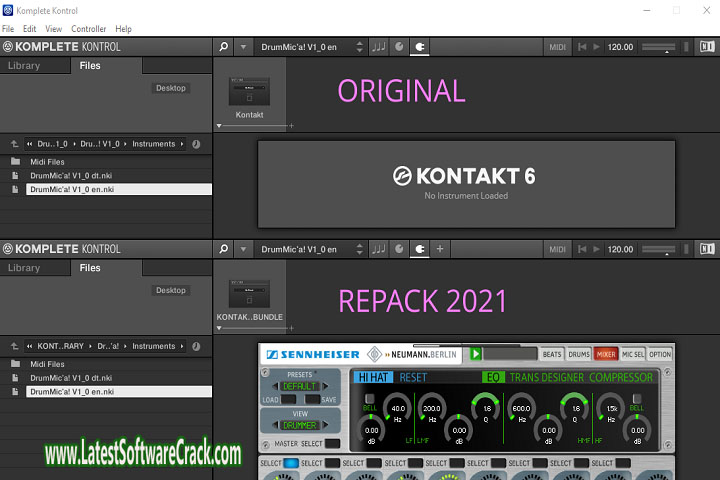Viewport: 720px width, 480px height.
Task: Start playback with the ORIGINAL instance play icon
Action: pos(596,47)
